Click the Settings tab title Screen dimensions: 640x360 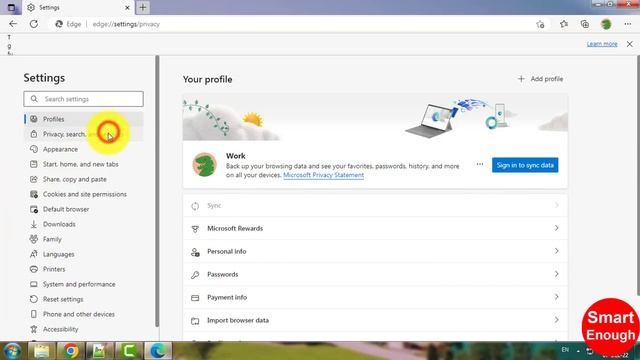[x=49, y=8]
